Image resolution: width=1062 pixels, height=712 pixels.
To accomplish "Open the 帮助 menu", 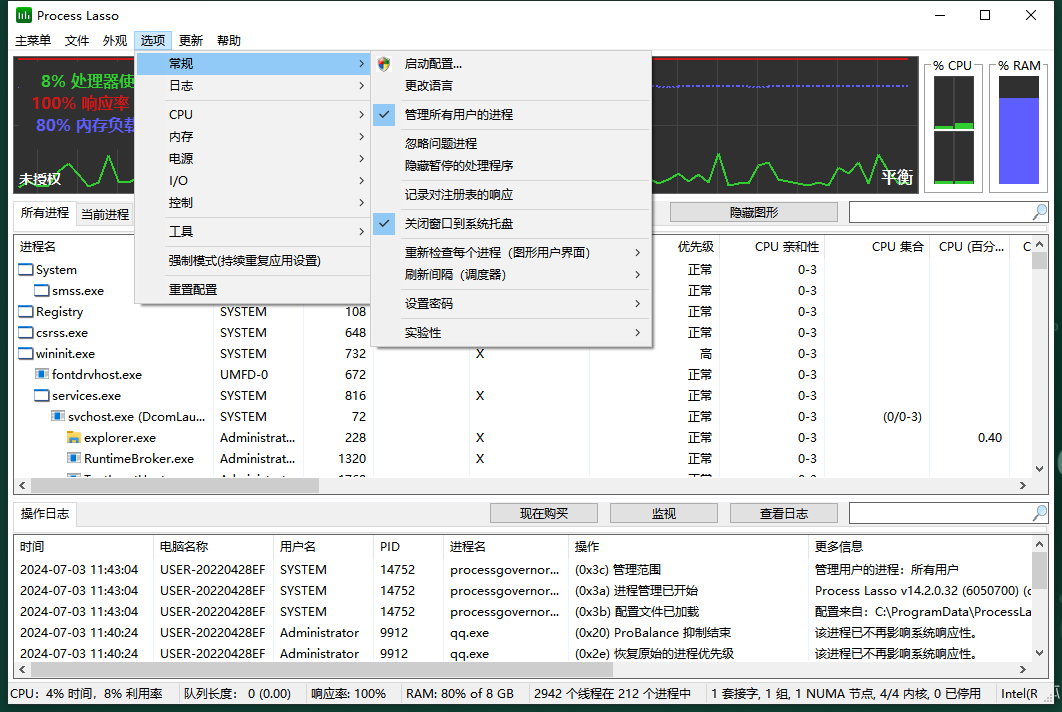I will pos(229,40).
